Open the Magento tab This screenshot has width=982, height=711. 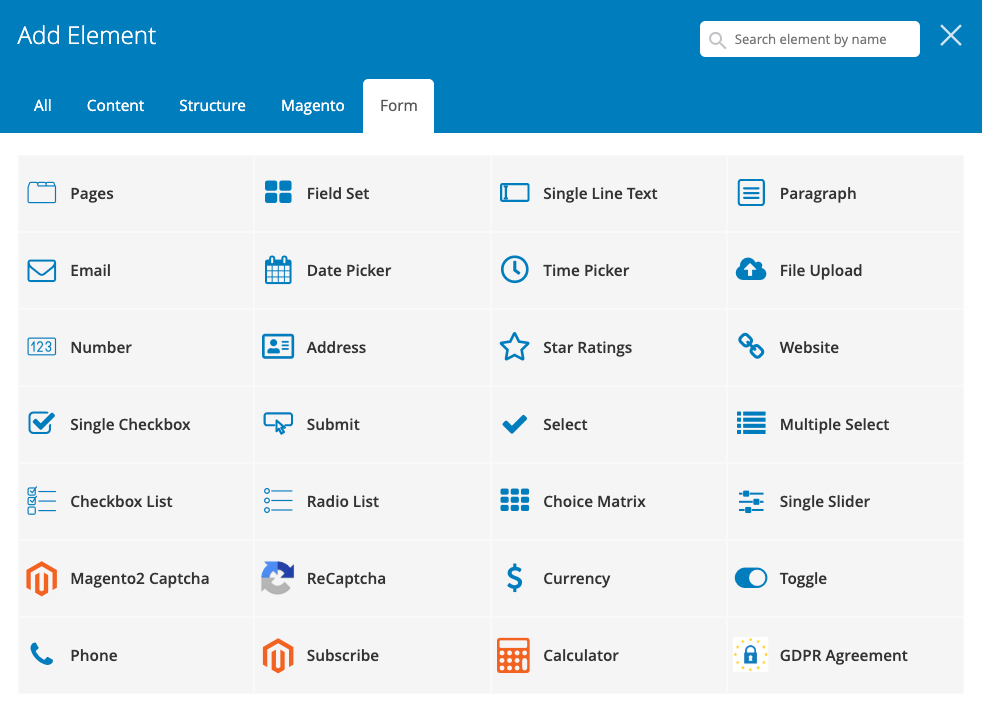[313, 105]
